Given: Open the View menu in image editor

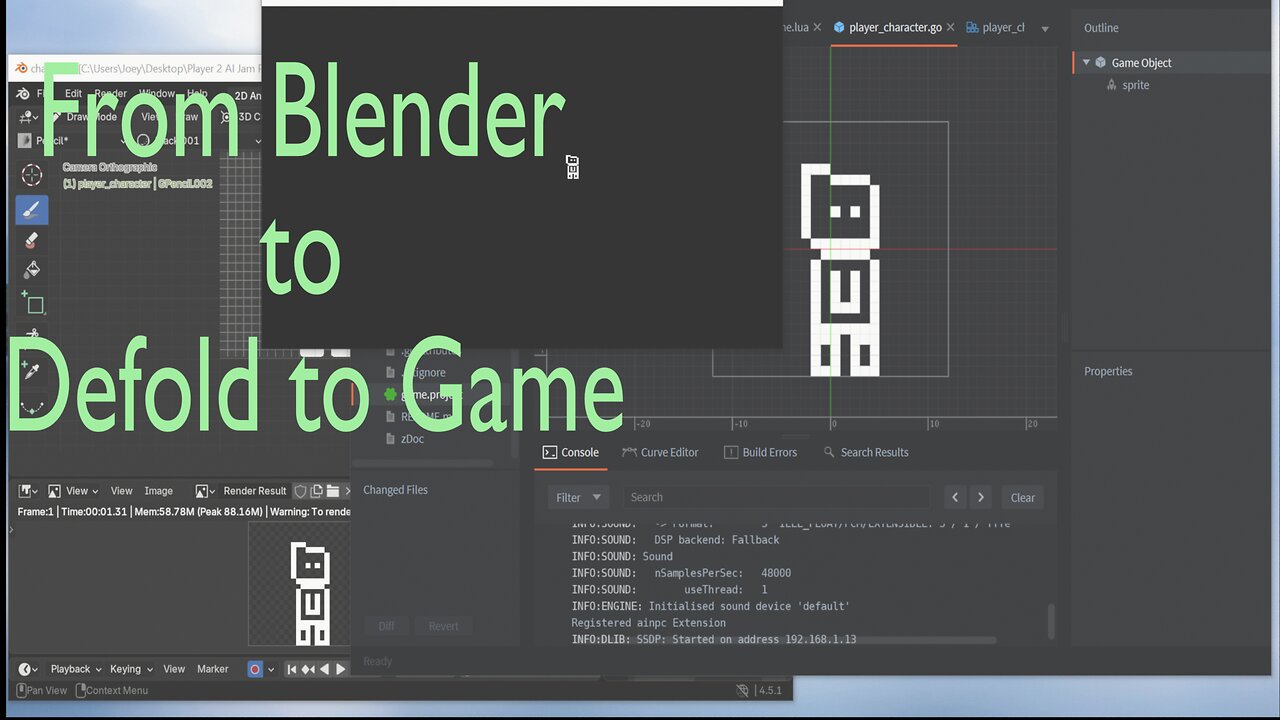Looking at the screenshot, I should tap(121, 491).
